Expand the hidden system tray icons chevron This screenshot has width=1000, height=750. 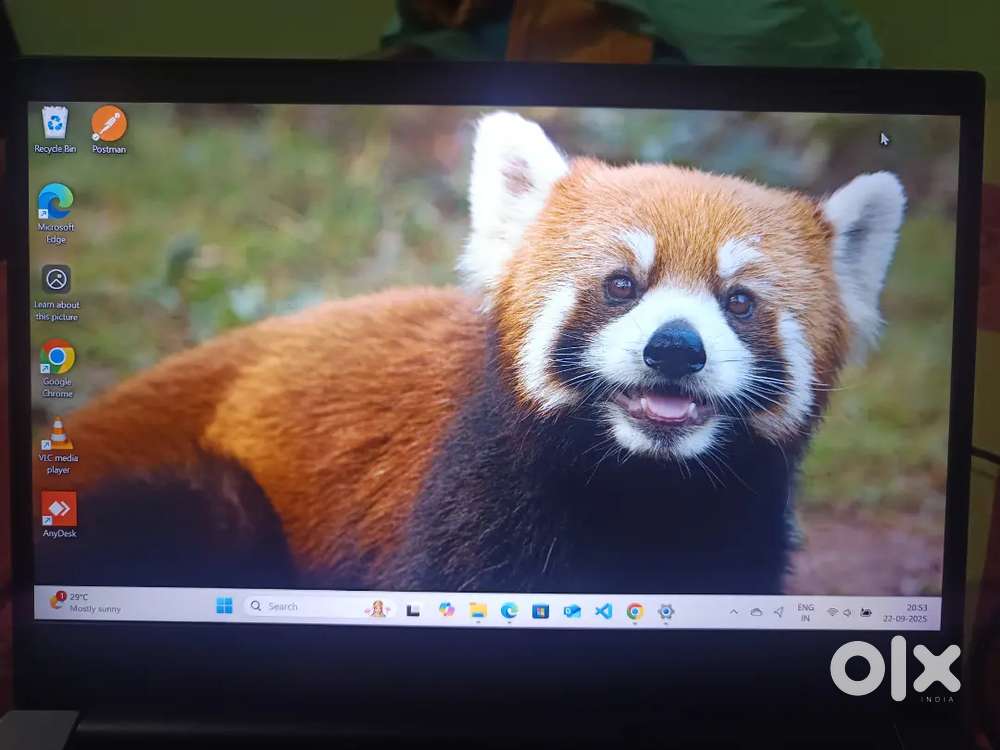[x=733, y=612]
